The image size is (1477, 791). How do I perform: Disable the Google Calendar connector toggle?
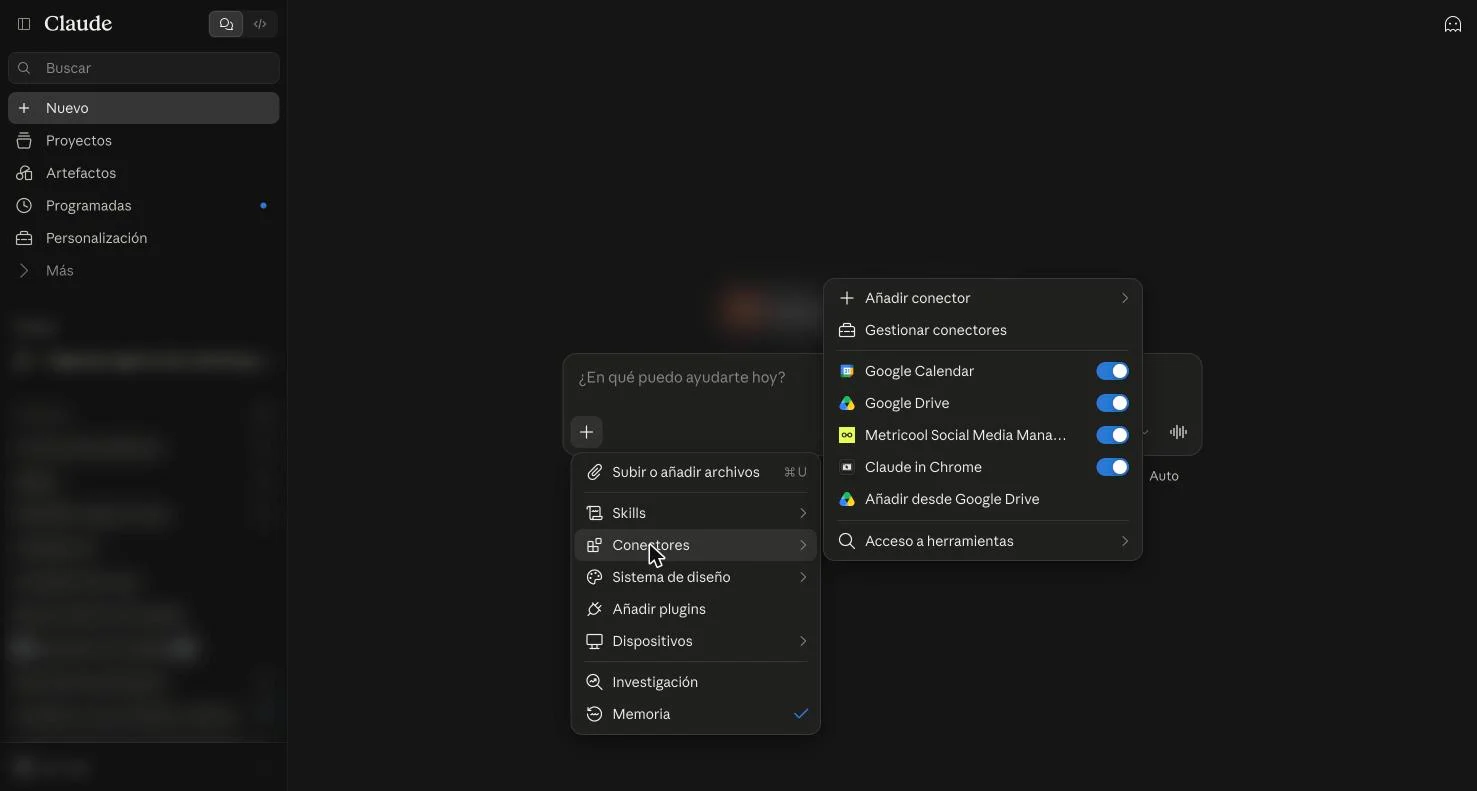pyautogui.click(x=1112, y=371)
